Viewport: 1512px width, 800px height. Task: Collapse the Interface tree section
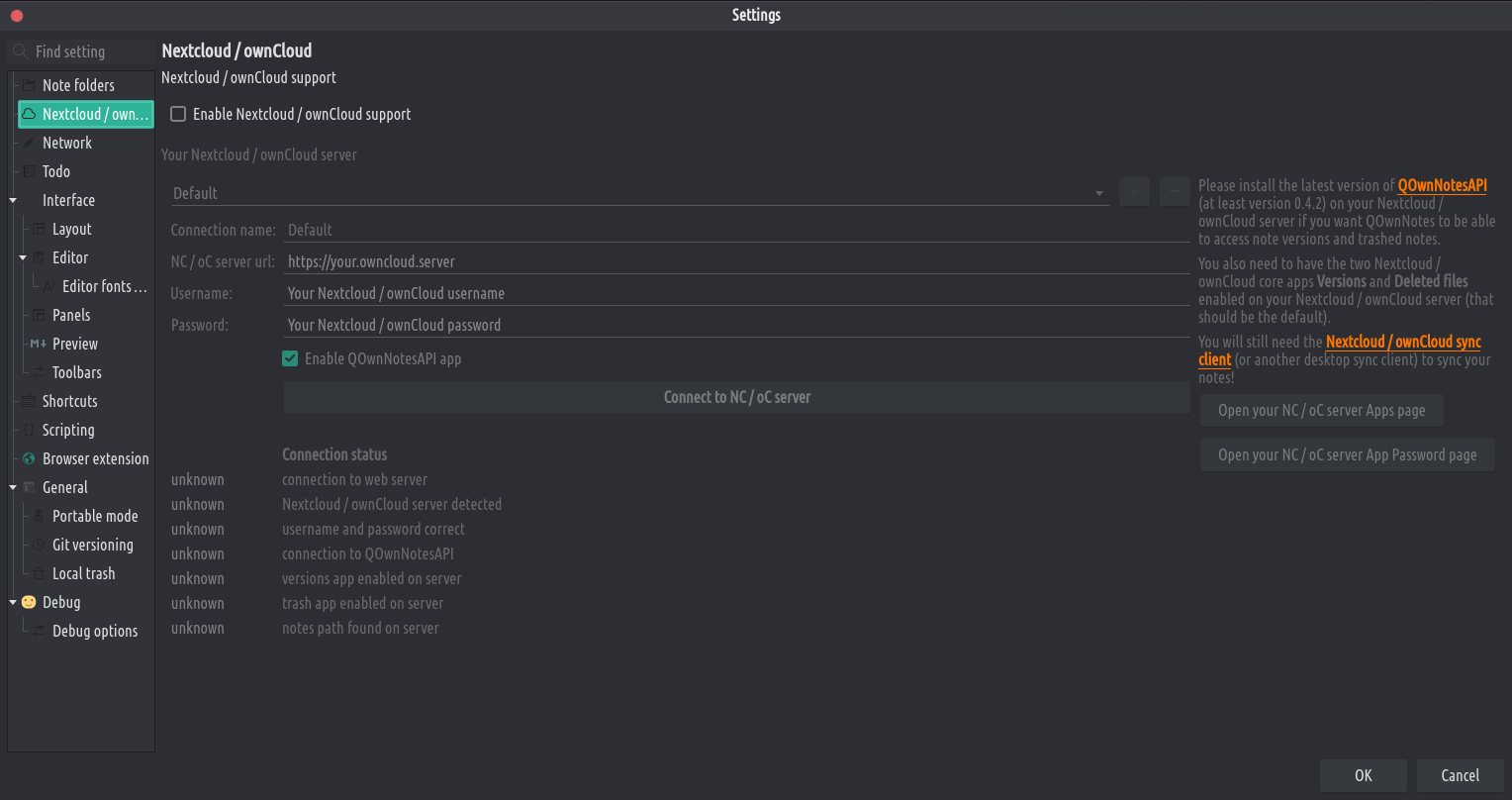[x=13, y=200]
